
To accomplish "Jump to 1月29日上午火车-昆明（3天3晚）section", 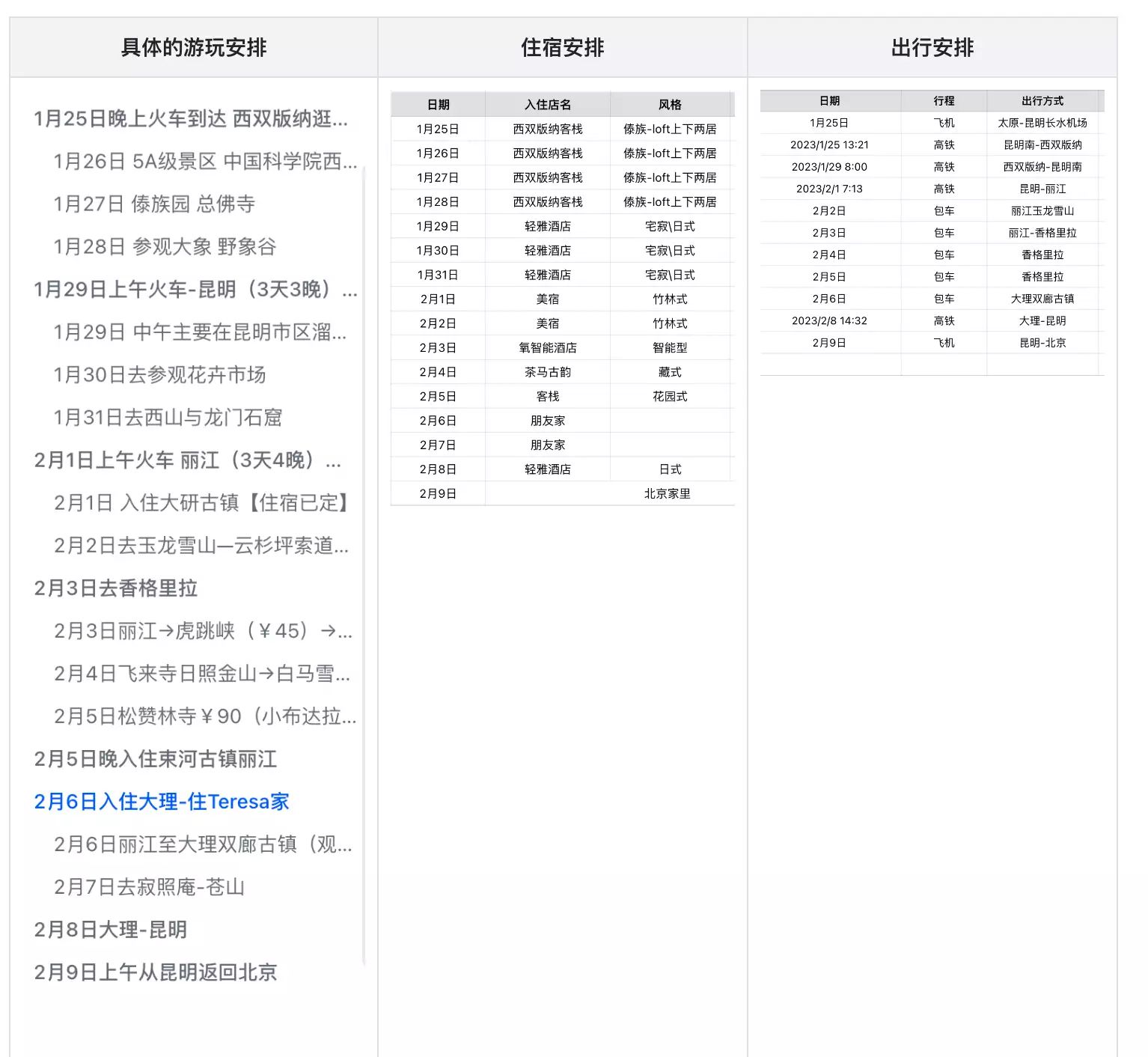I will [195, 290].
